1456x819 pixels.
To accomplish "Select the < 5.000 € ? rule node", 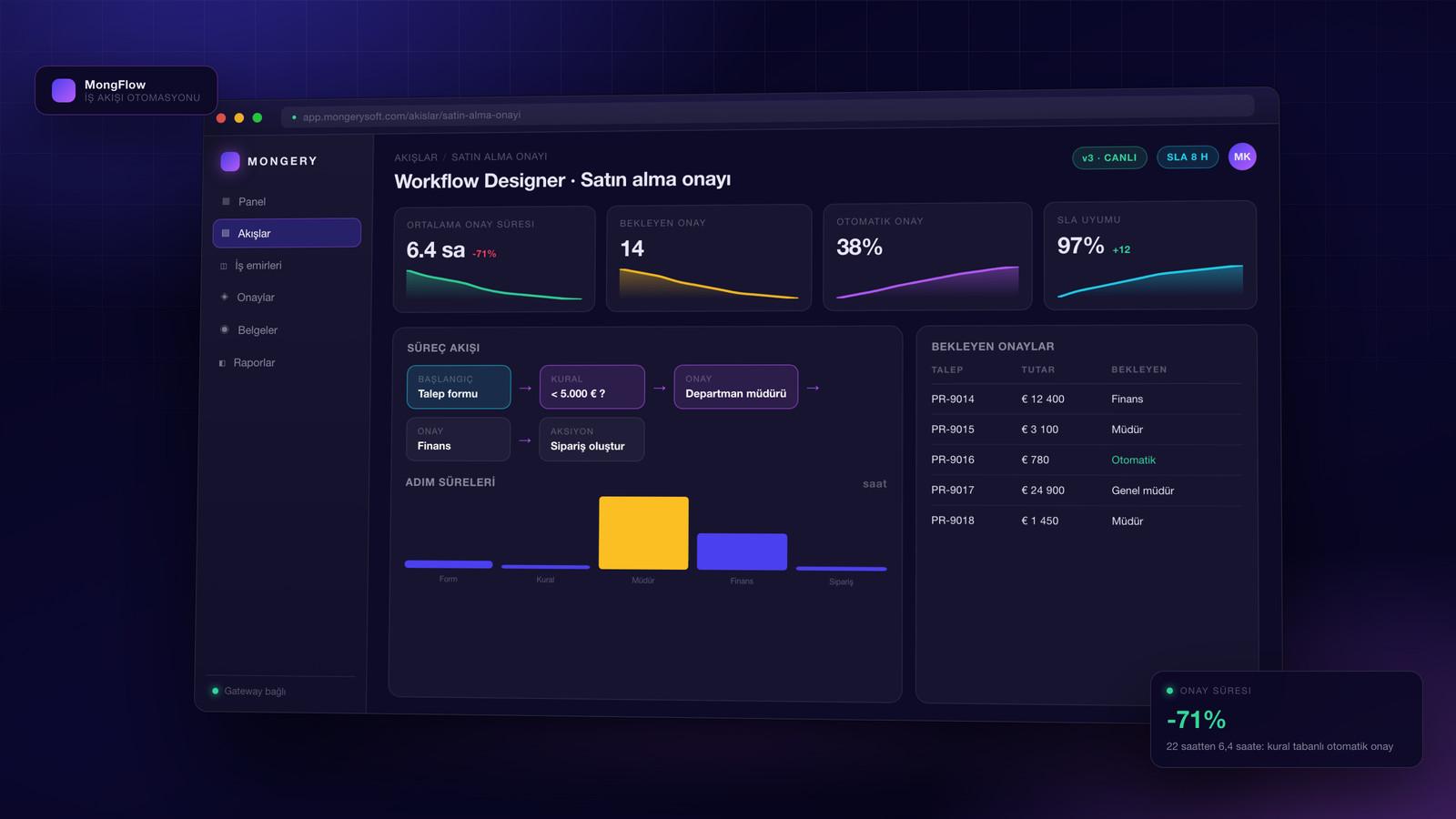I will [x=592, y=387].
